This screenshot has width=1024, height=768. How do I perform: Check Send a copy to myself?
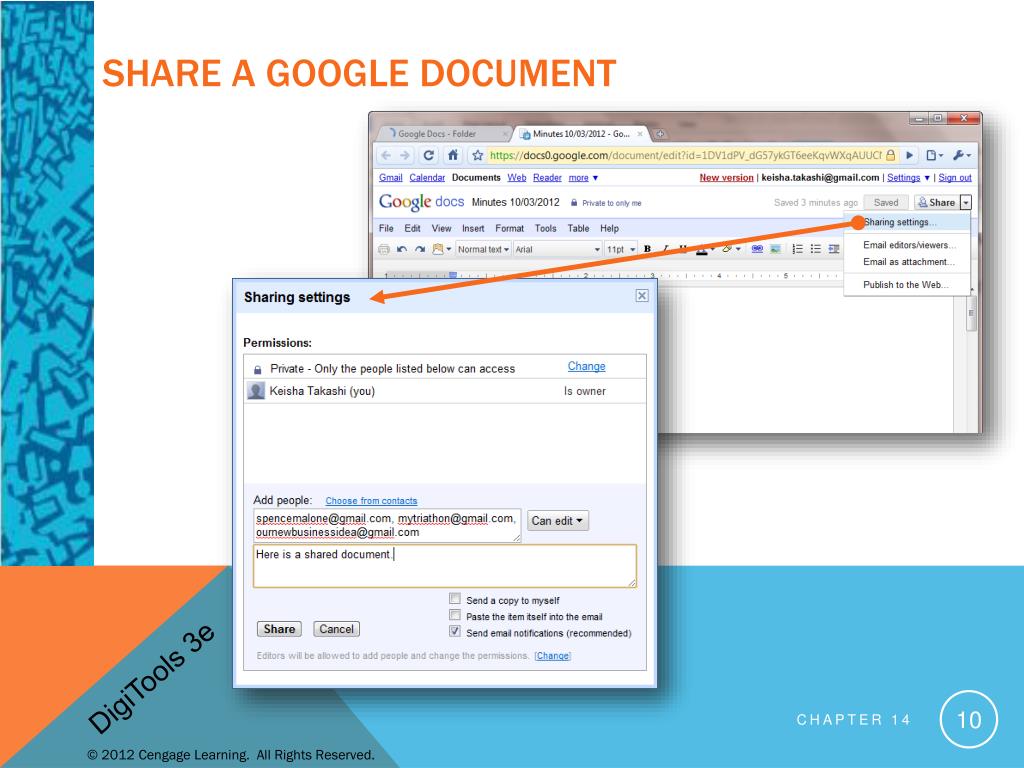455,598
